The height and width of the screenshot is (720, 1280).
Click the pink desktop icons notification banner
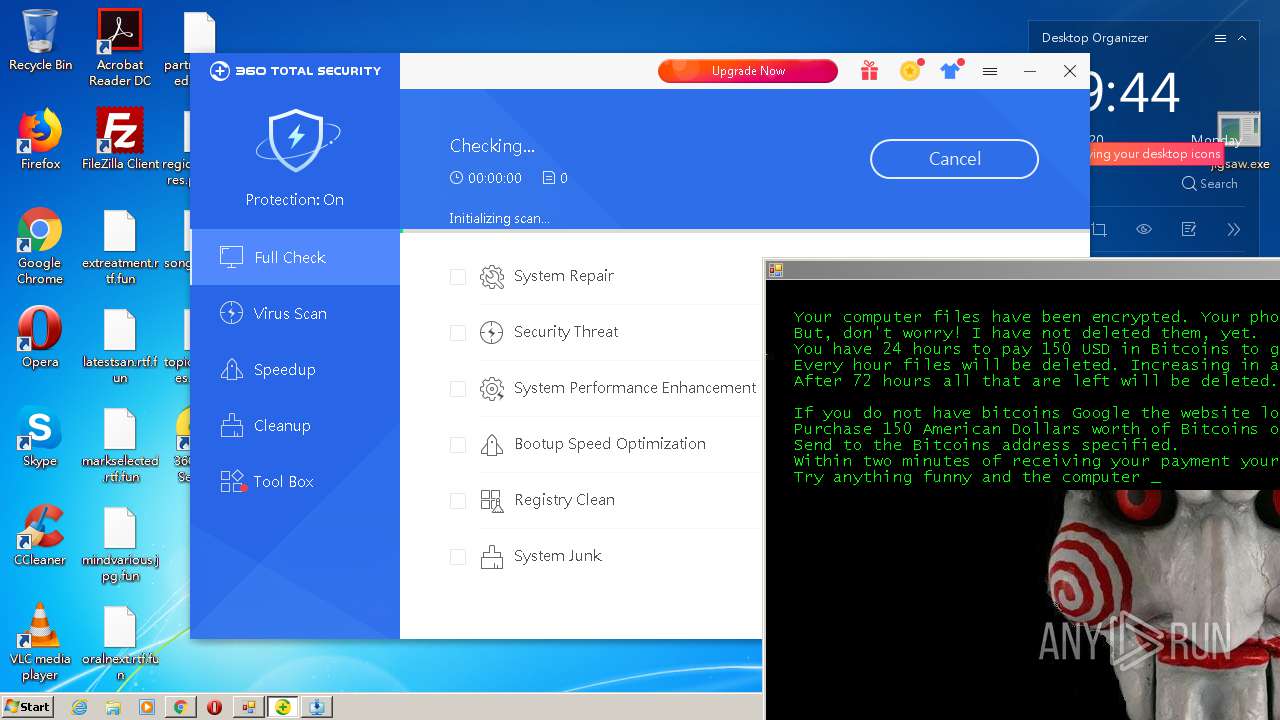coord(1156,154)
